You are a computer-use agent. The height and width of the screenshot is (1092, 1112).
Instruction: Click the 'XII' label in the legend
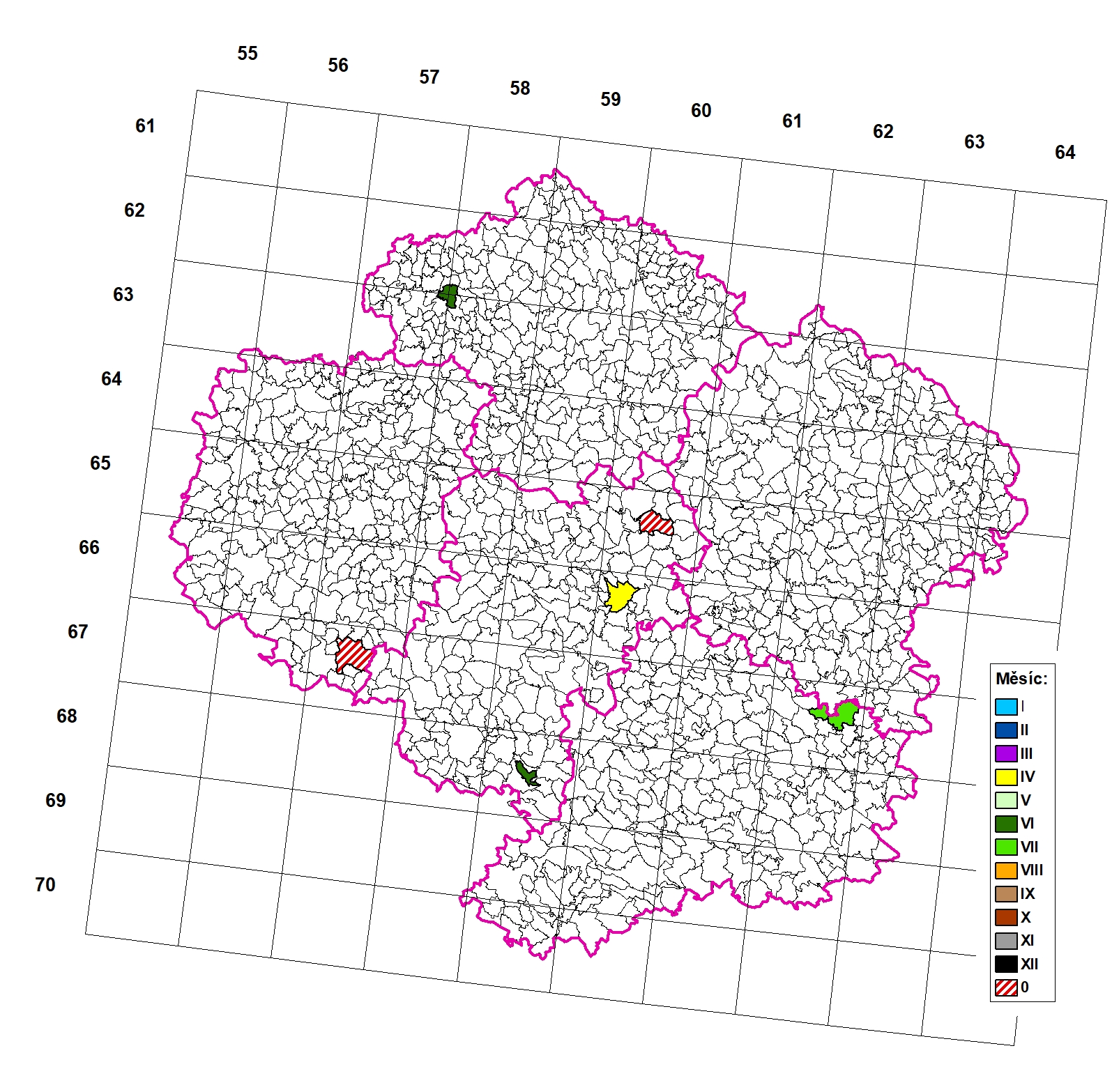[x=1030, y=964]
